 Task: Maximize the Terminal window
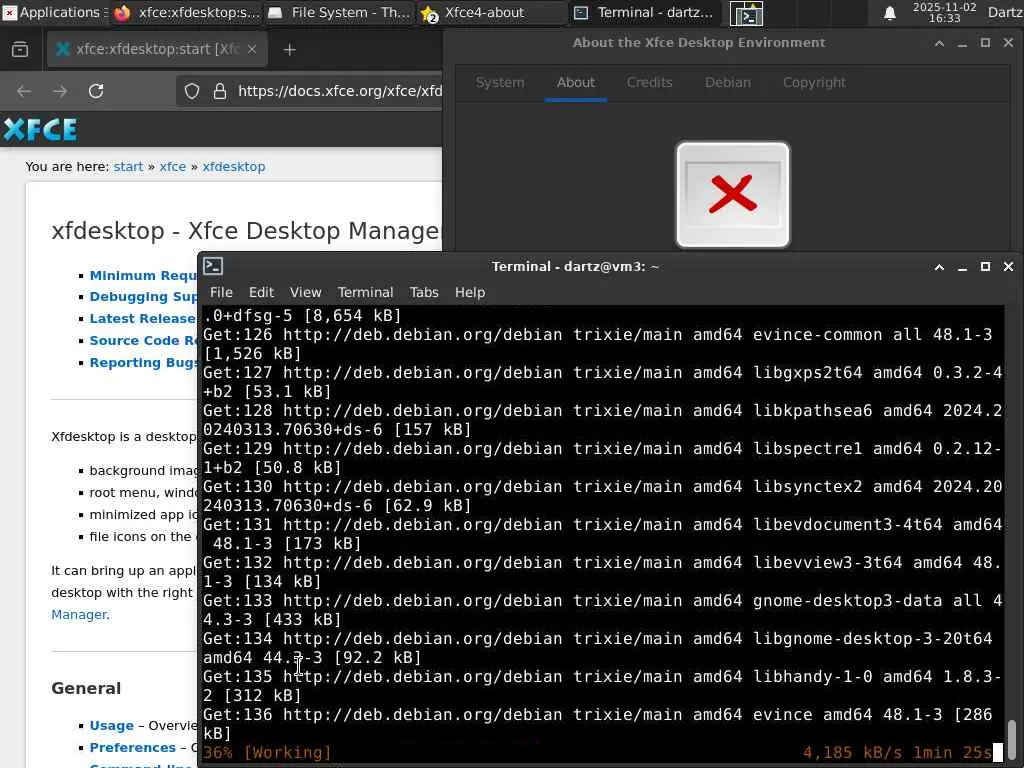click(x=985, y=266)
